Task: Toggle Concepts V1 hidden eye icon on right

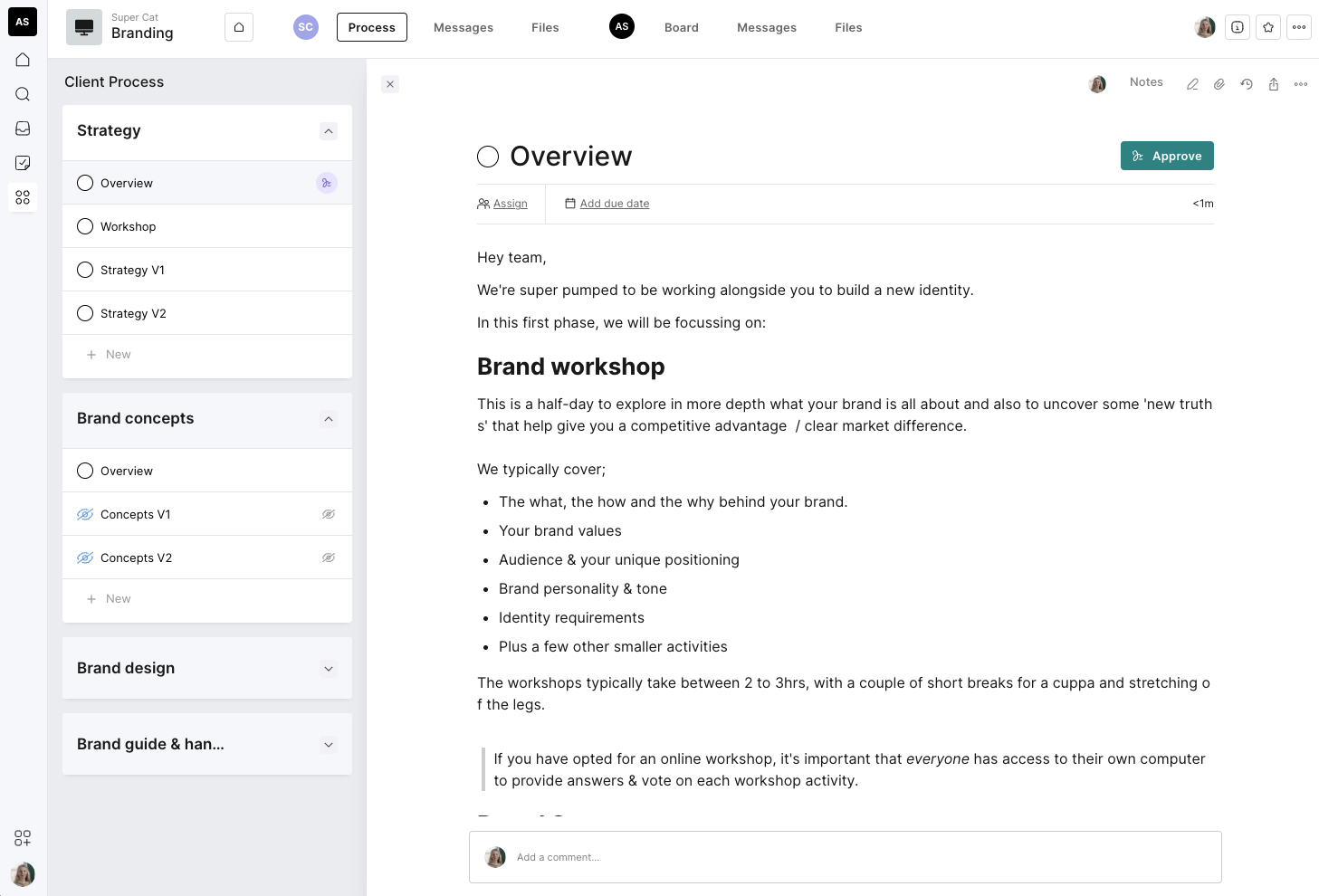Action: coord(329,514)
